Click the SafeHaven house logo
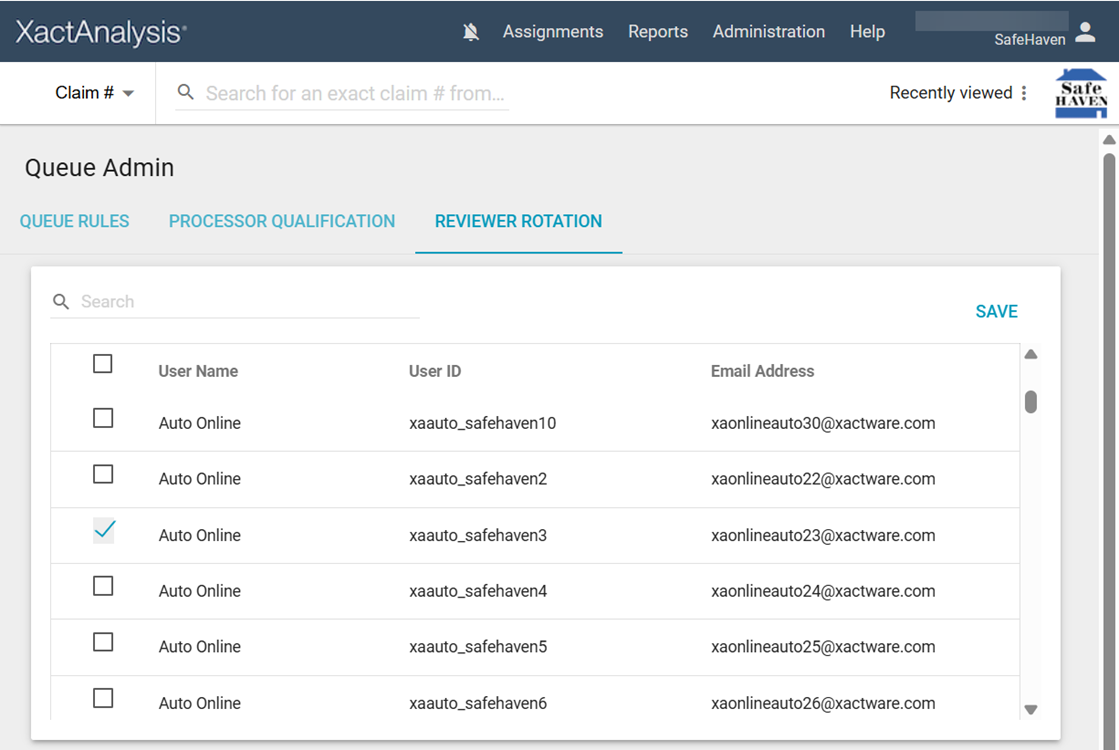 tap(1081, 94)
